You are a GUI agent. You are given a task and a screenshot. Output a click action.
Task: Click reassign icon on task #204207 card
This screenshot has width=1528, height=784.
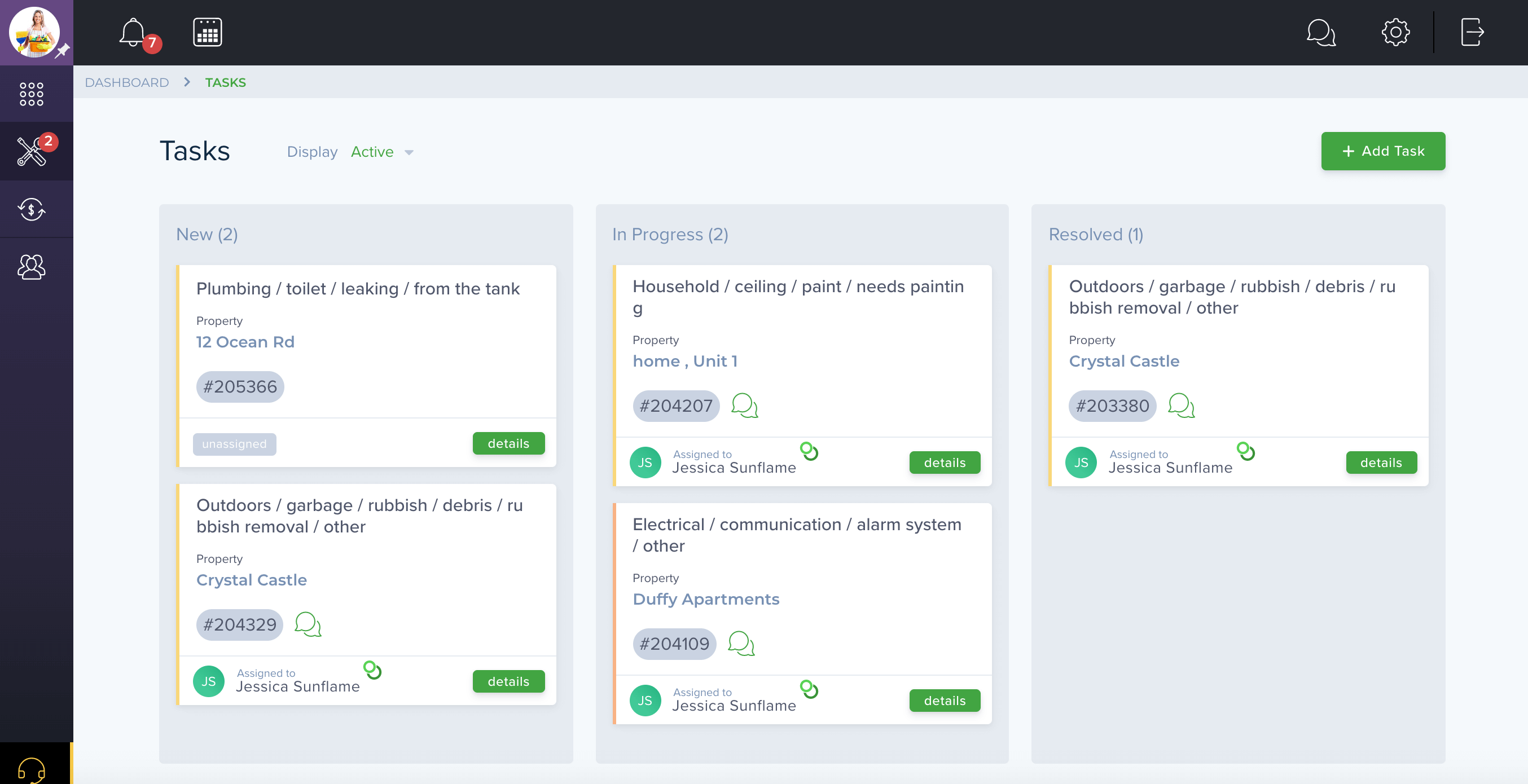click(x=809, y=451)
